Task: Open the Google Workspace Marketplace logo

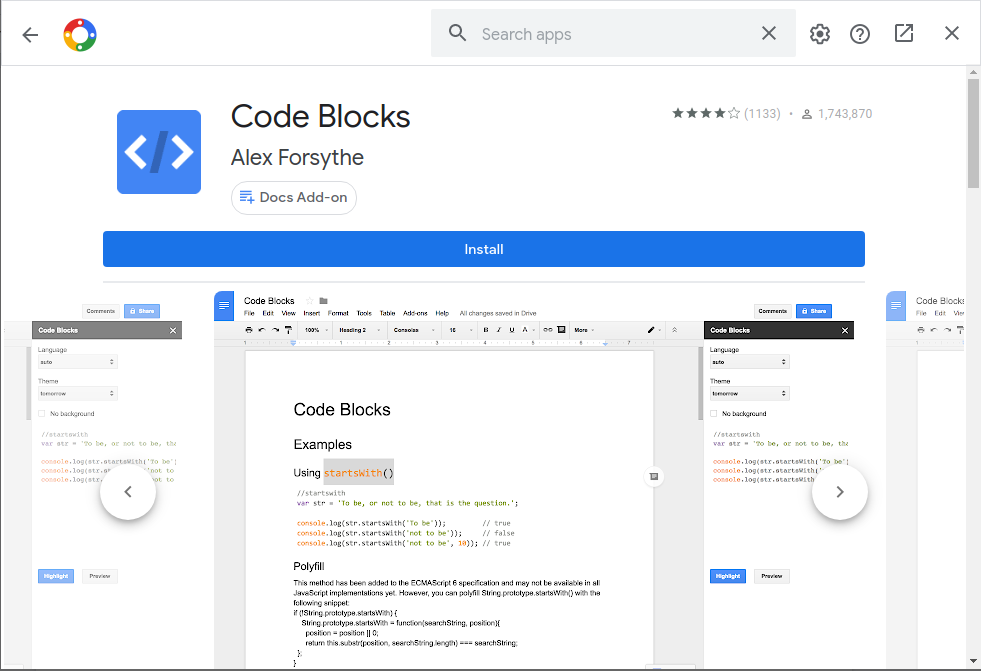Action: [x=80, y=34]
